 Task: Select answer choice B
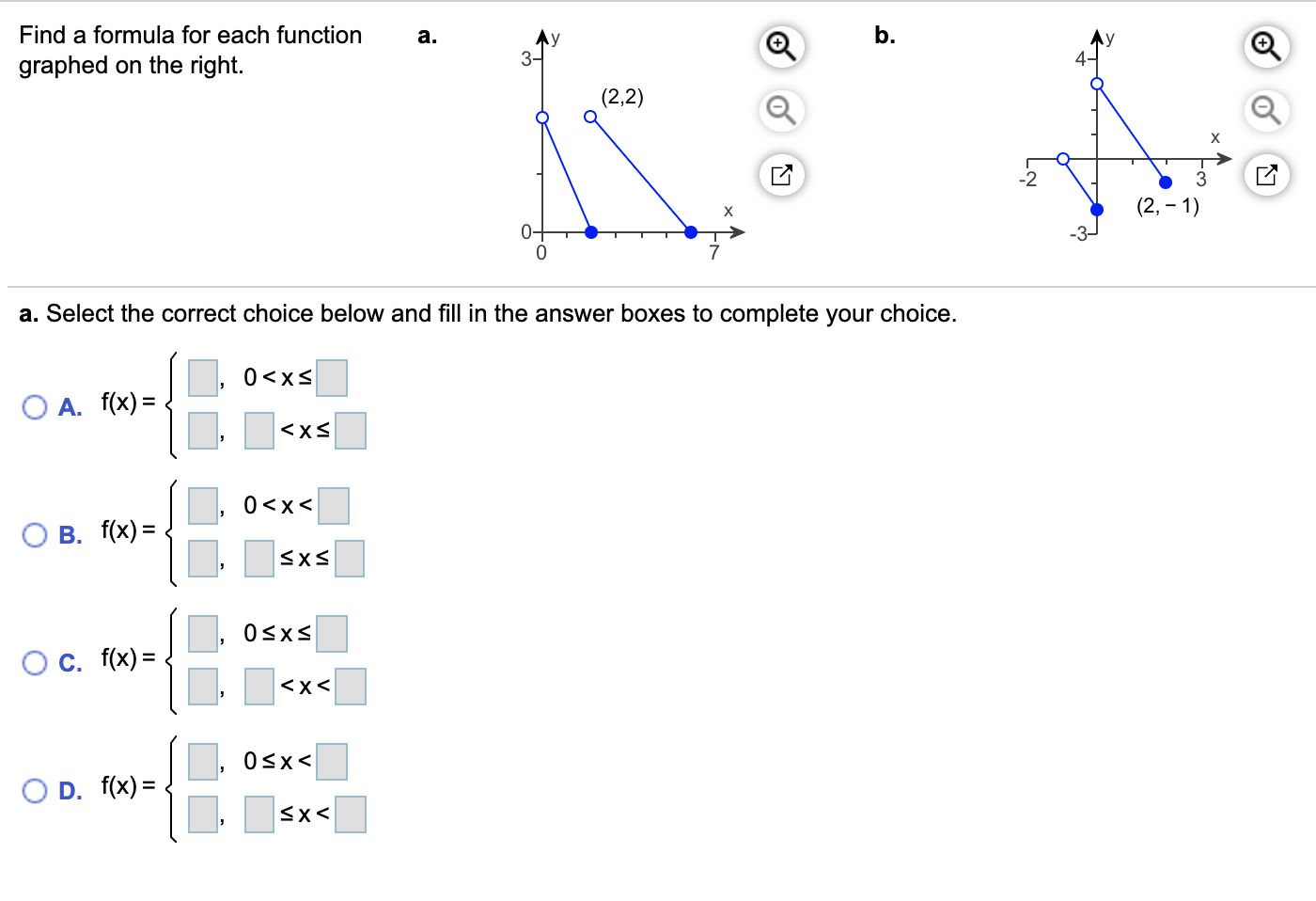point(36,535)
